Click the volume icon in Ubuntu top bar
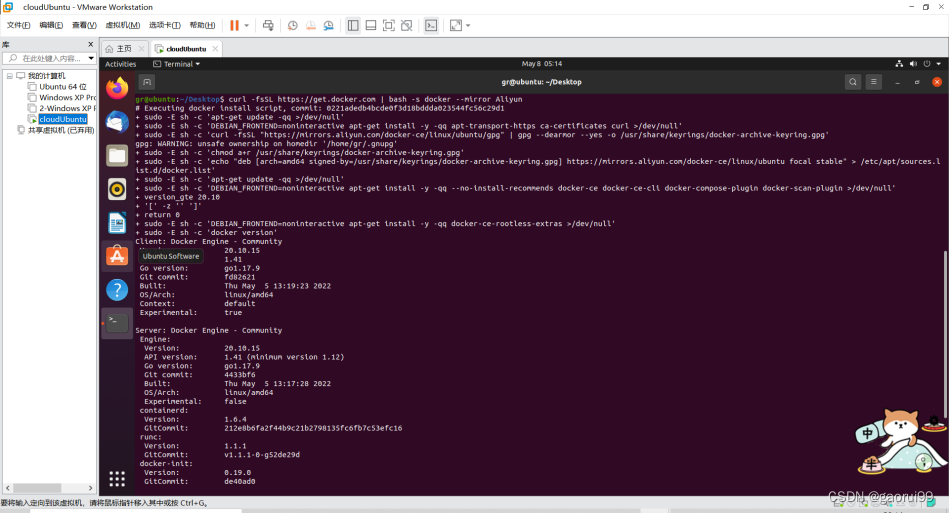Viewport: 949px width, 514px height. [x=913, y=64]
